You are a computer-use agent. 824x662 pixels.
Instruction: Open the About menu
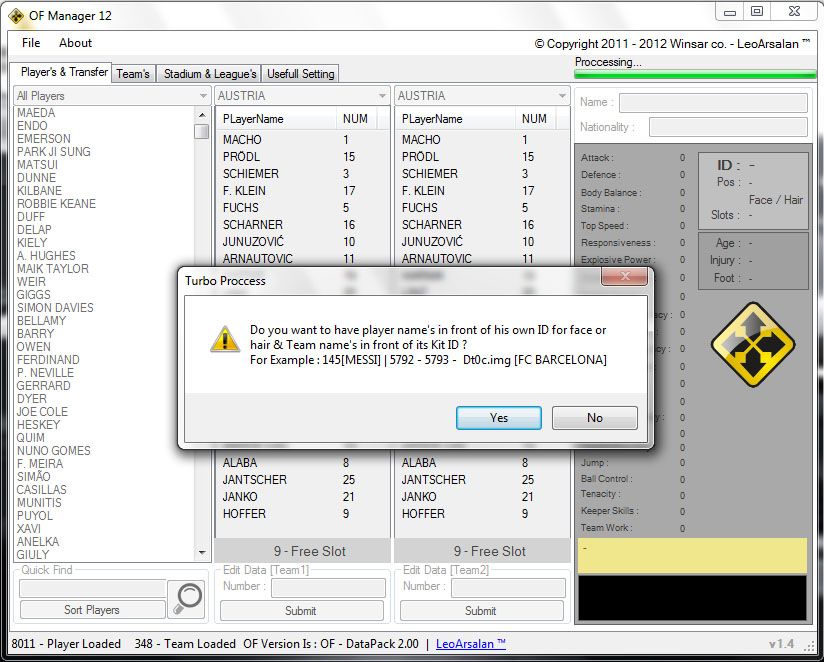[75, 43]
